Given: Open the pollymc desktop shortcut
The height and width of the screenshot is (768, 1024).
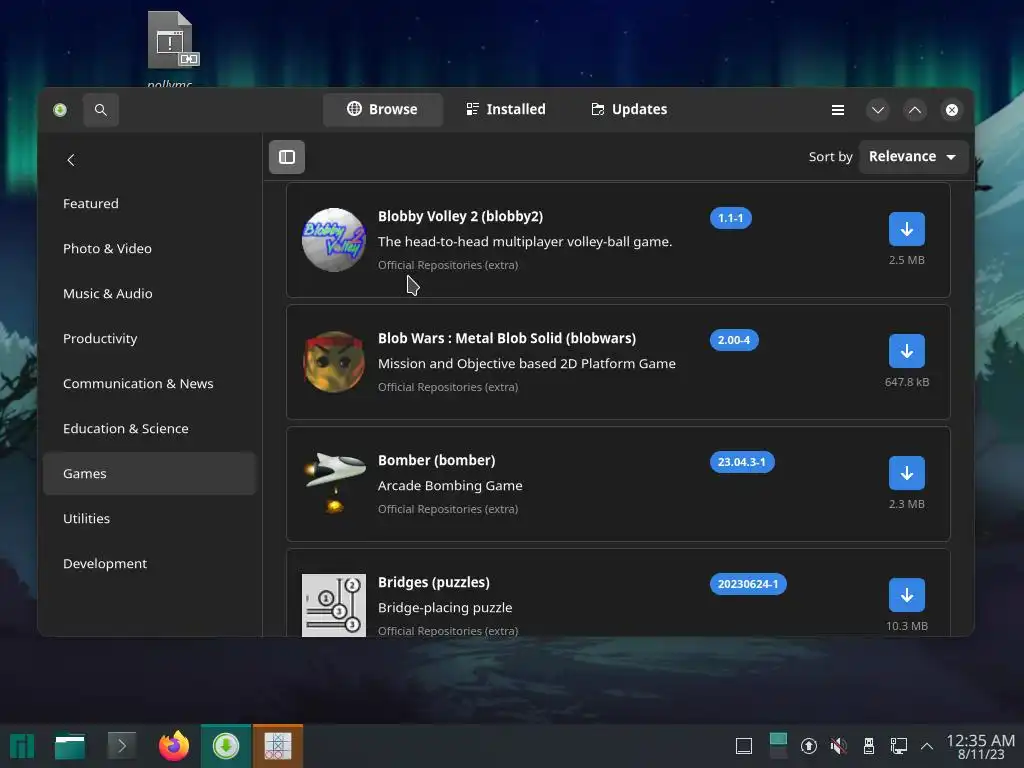Looking at the screenshot, I should (x=170, y=49).
